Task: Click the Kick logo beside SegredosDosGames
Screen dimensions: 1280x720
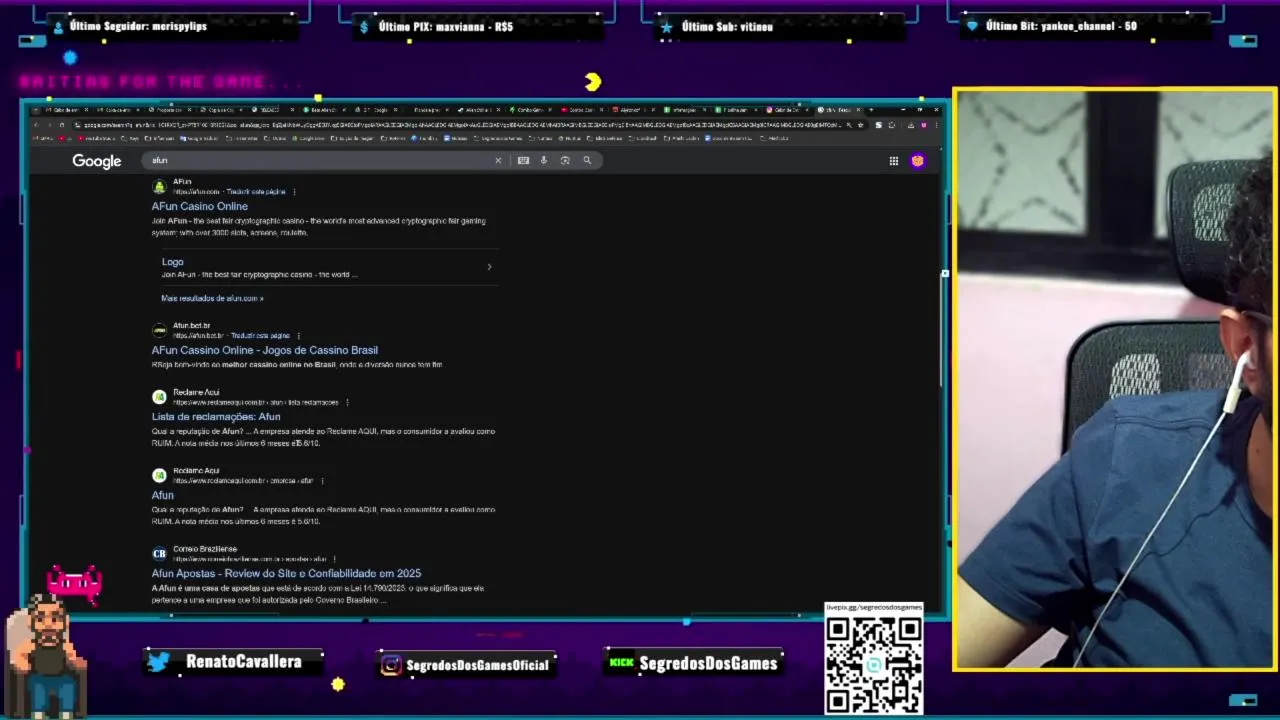Action: [x=622, y=662]
